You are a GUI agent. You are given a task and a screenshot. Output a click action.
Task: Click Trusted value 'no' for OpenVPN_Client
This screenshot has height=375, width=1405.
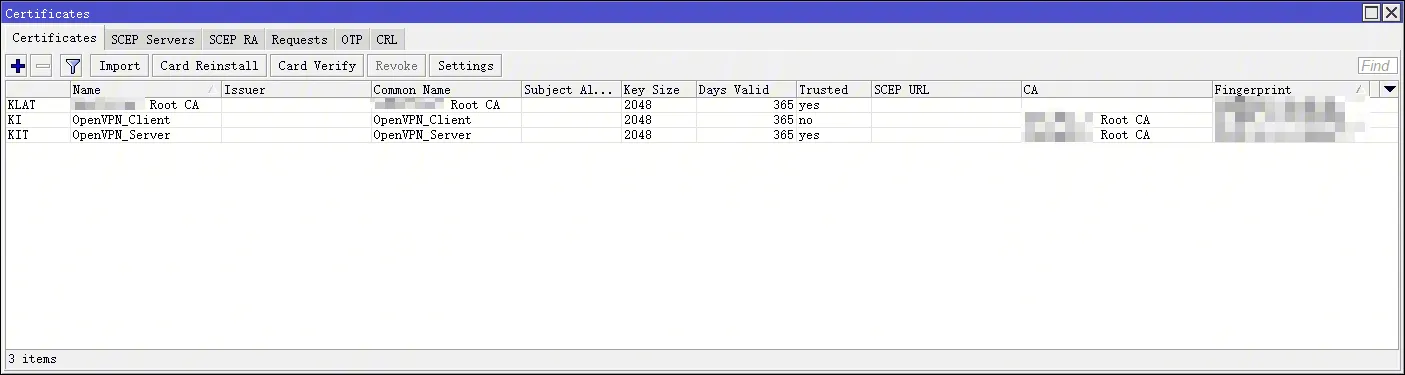[833, 120]
